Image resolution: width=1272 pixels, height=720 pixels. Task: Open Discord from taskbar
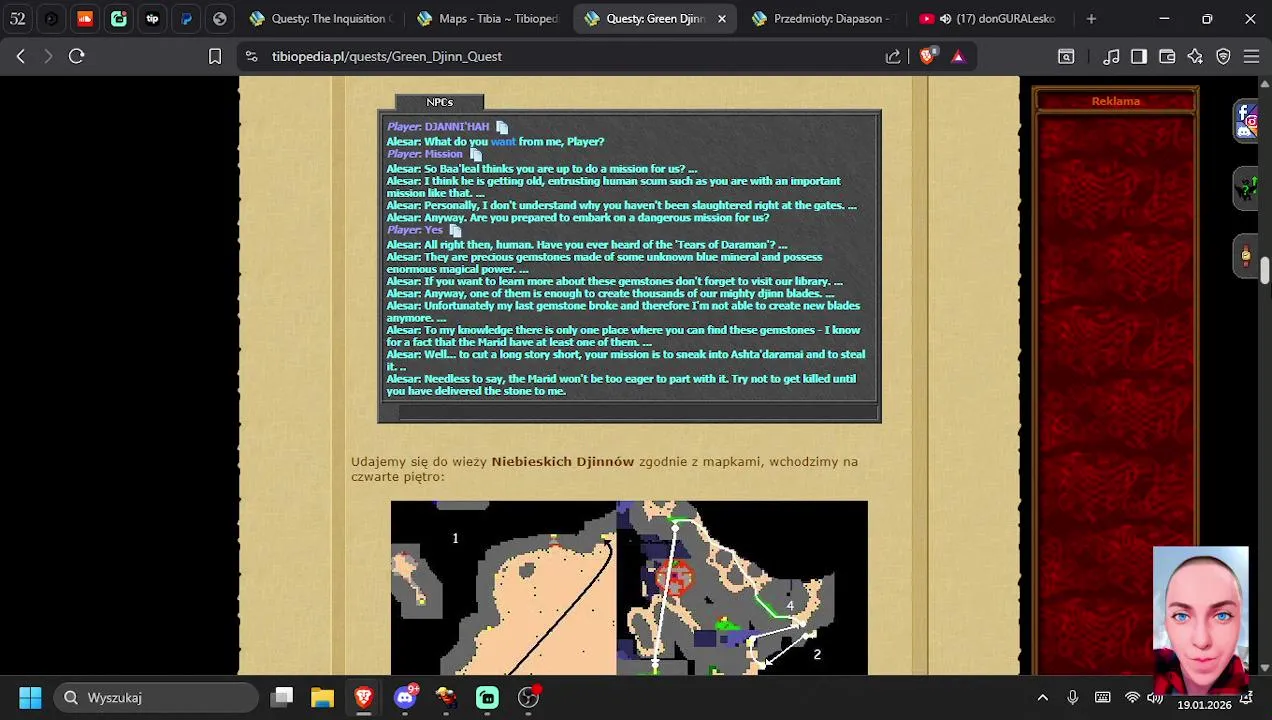coord(405,697)
